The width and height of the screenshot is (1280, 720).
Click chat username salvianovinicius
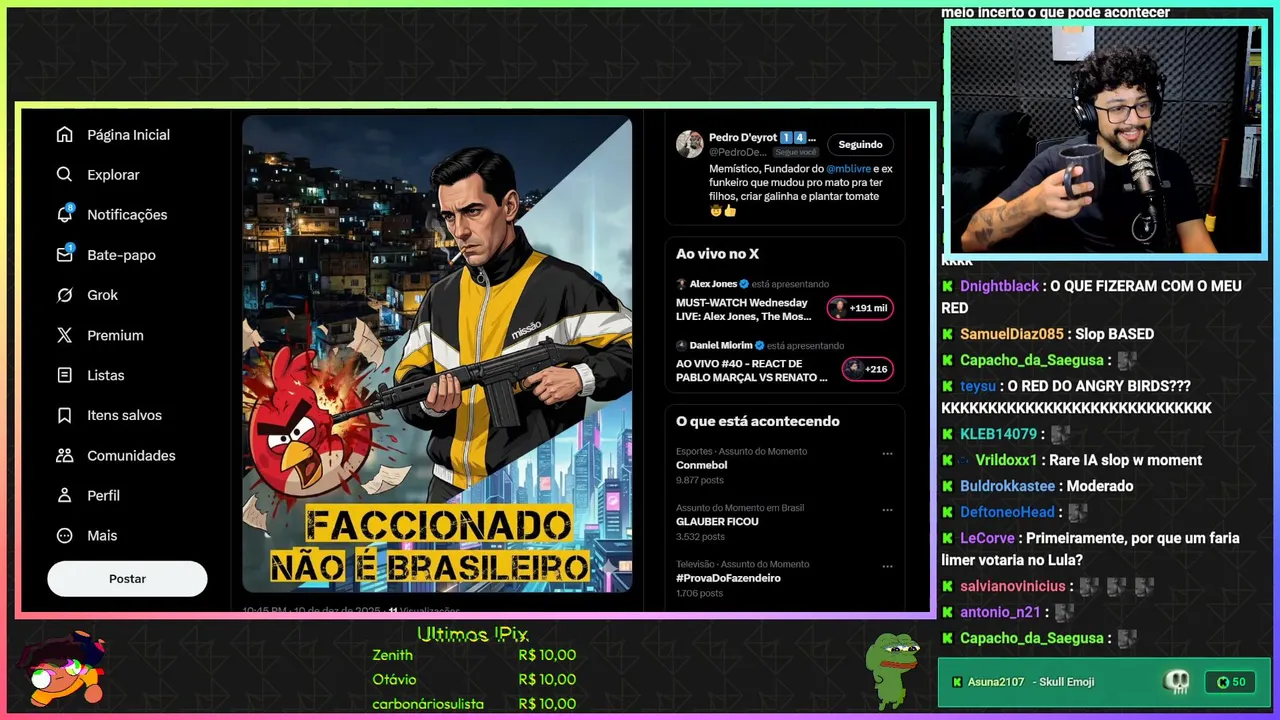coord(1013,586)
